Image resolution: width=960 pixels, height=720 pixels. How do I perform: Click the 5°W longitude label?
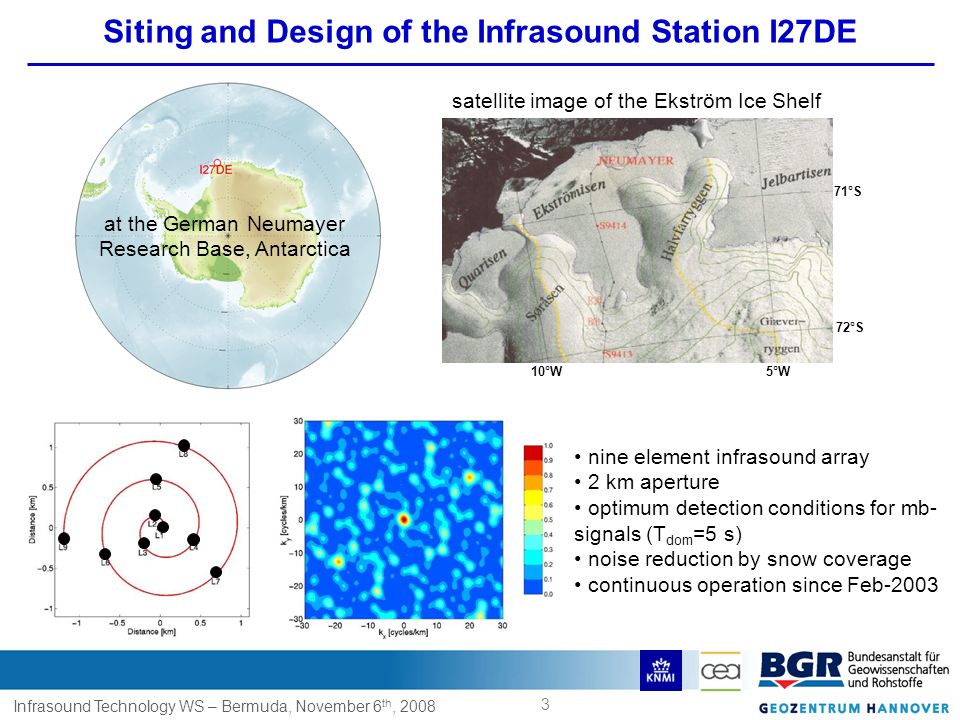(x=778, y=372)
